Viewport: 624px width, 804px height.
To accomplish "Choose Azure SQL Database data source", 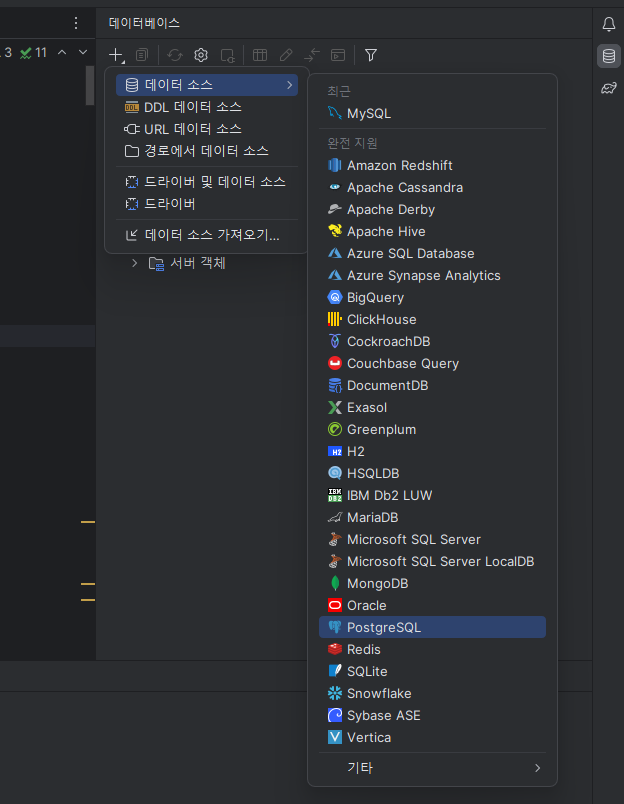I will [x=432, y=253].
